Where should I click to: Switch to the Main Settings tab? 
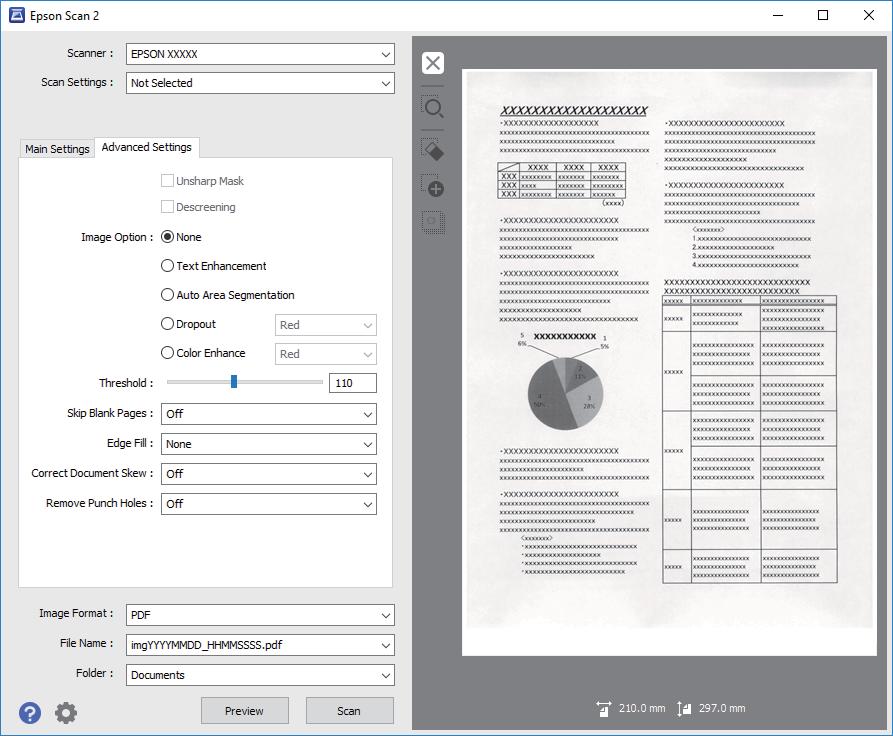[x=57, y=149]
